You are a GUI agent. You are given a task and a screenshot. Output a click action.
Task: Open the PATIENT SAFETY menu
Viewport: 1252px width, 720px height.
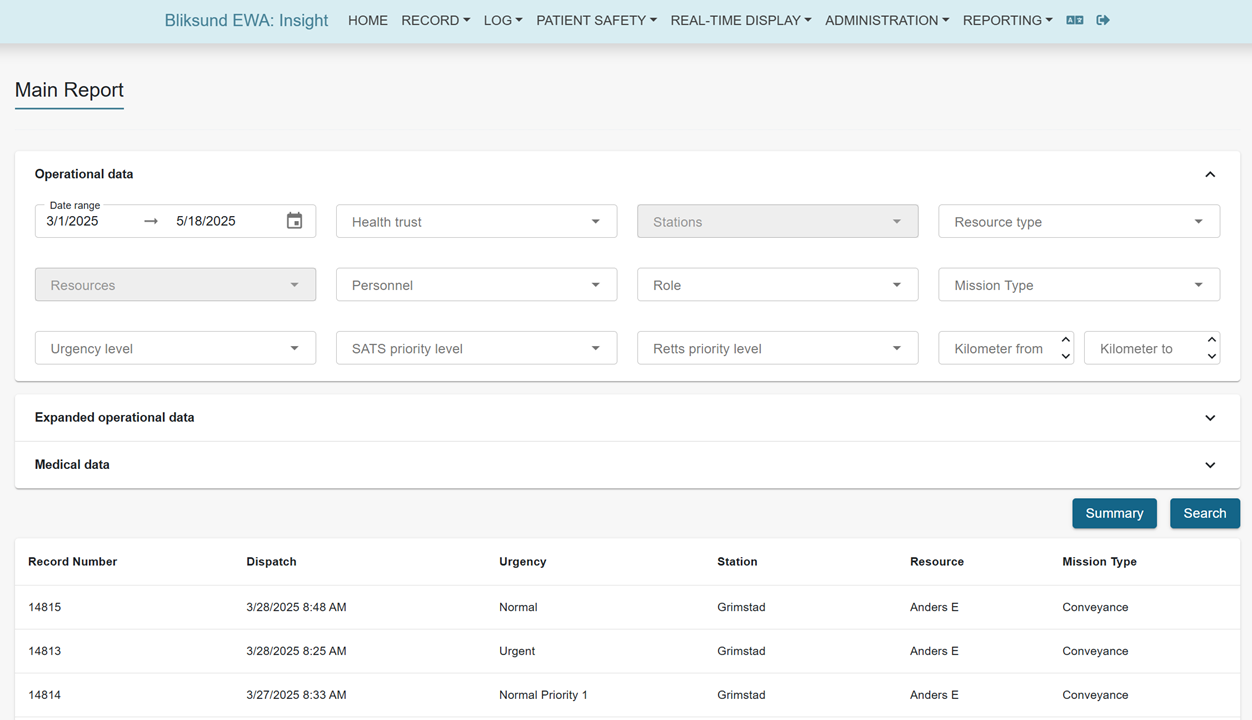click(x=596, y=20)
